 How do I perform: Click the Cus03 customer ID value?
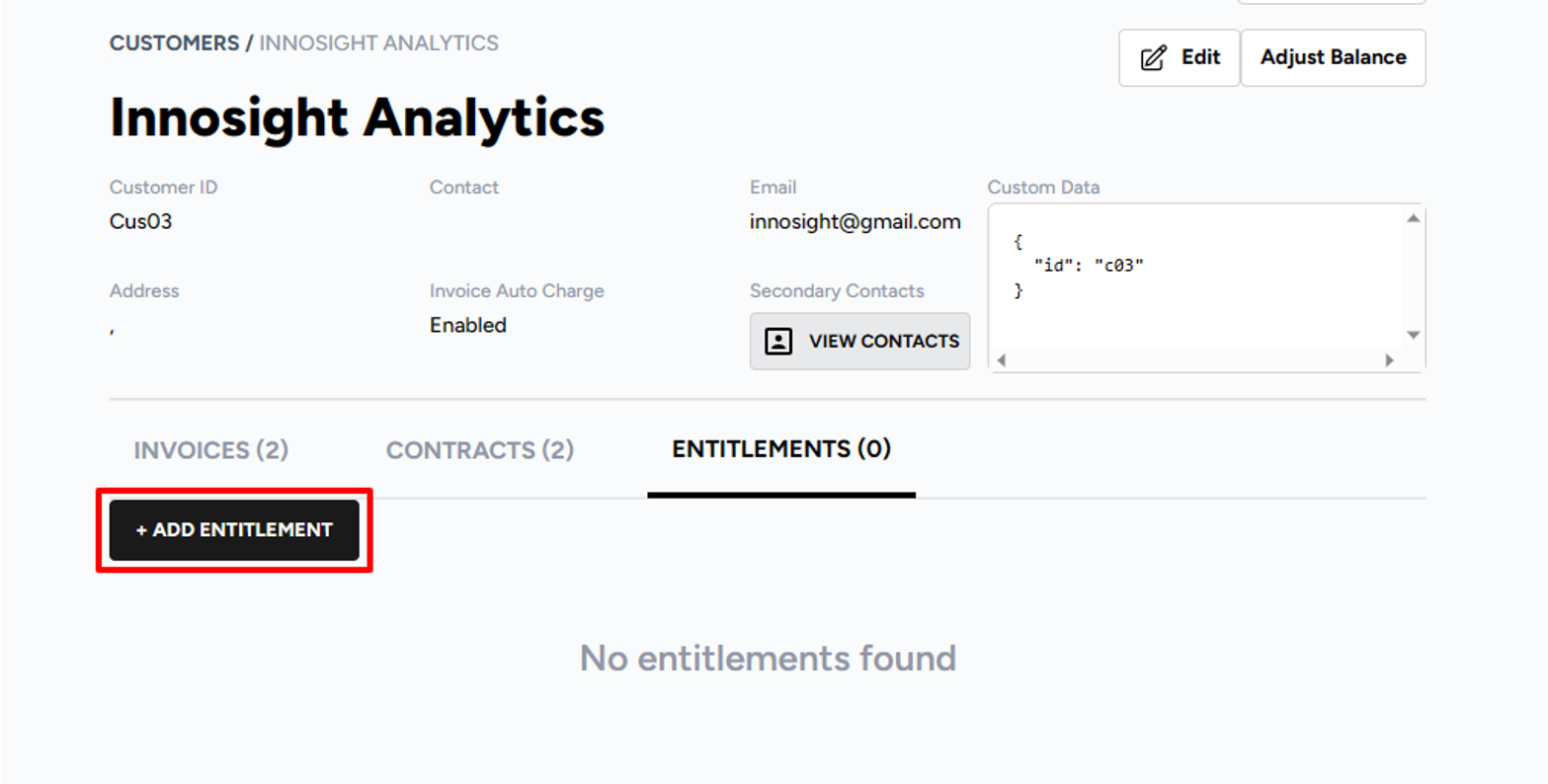[x=140, y=221]
